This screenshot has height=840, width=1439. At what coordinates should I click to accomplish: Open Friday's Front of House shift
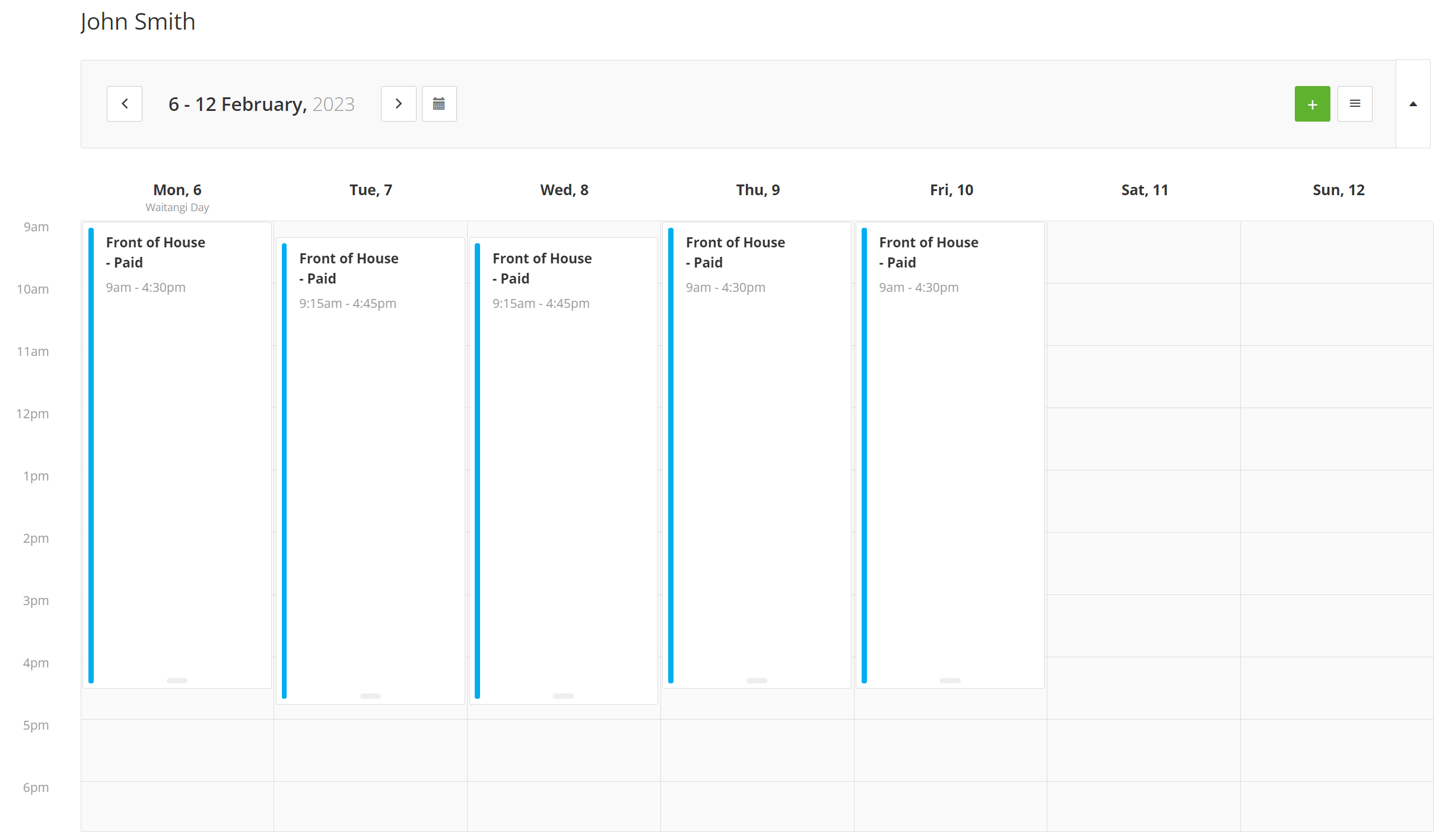(951, 455)
